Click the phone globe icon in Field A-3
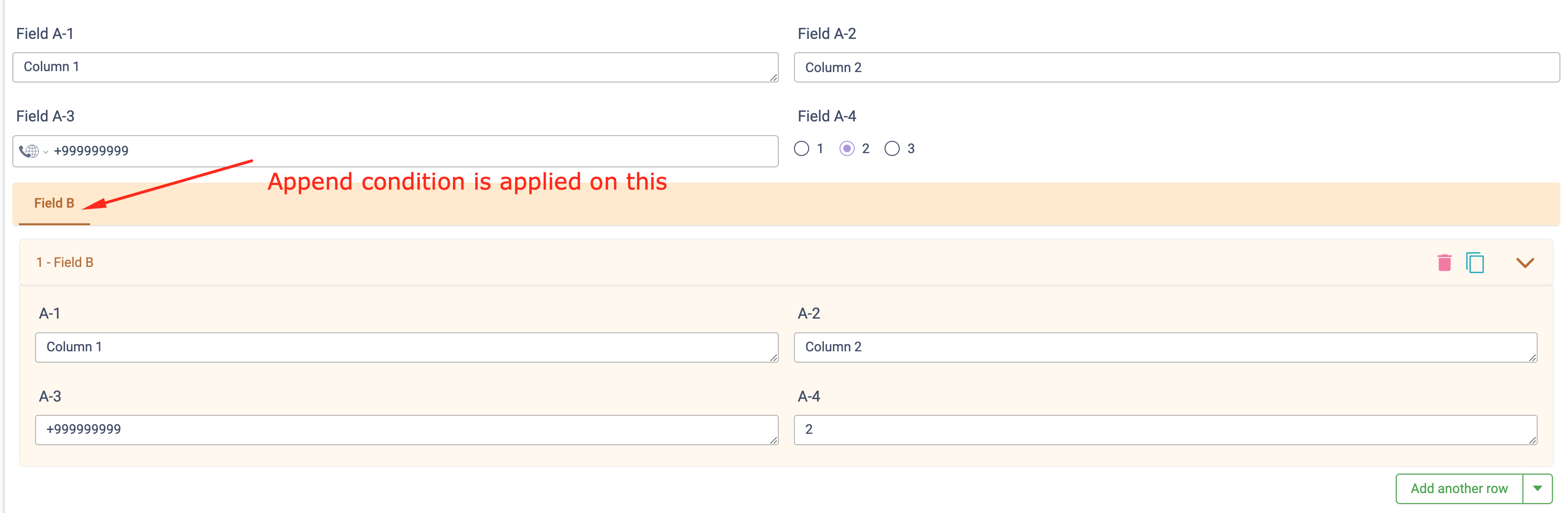The height and width of the screenshot is (513, 1568). pos(28,151)
